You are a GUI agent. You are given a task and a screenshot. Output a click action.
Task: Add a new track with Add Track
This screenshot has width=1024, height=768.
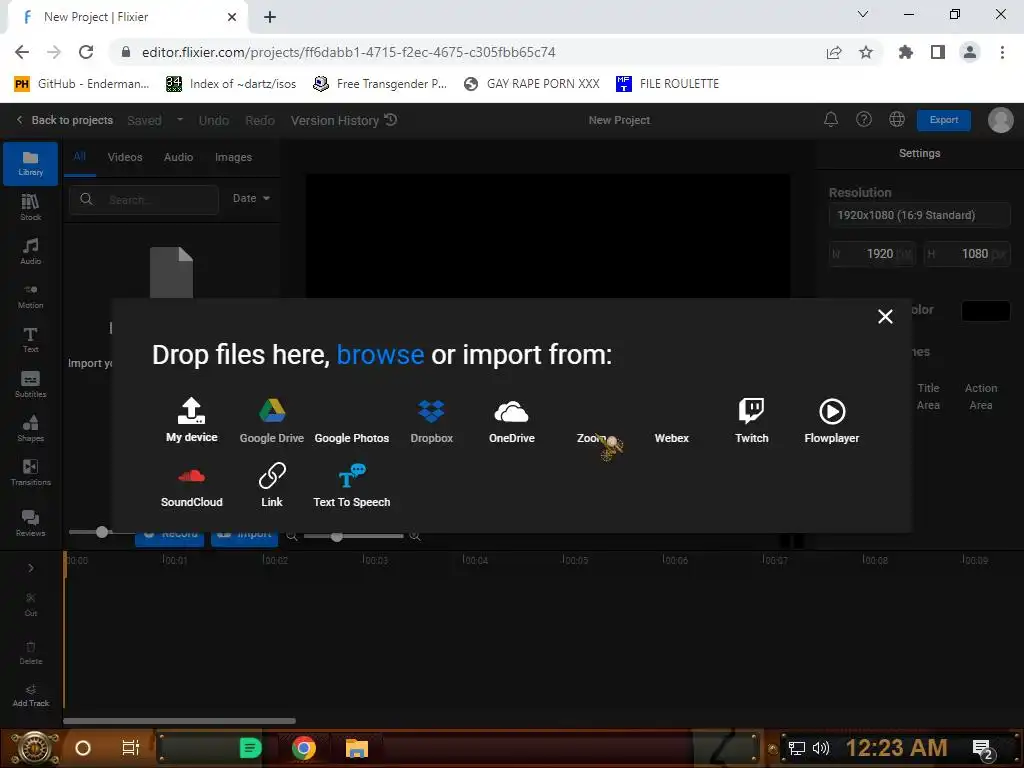tap(31, 696)
